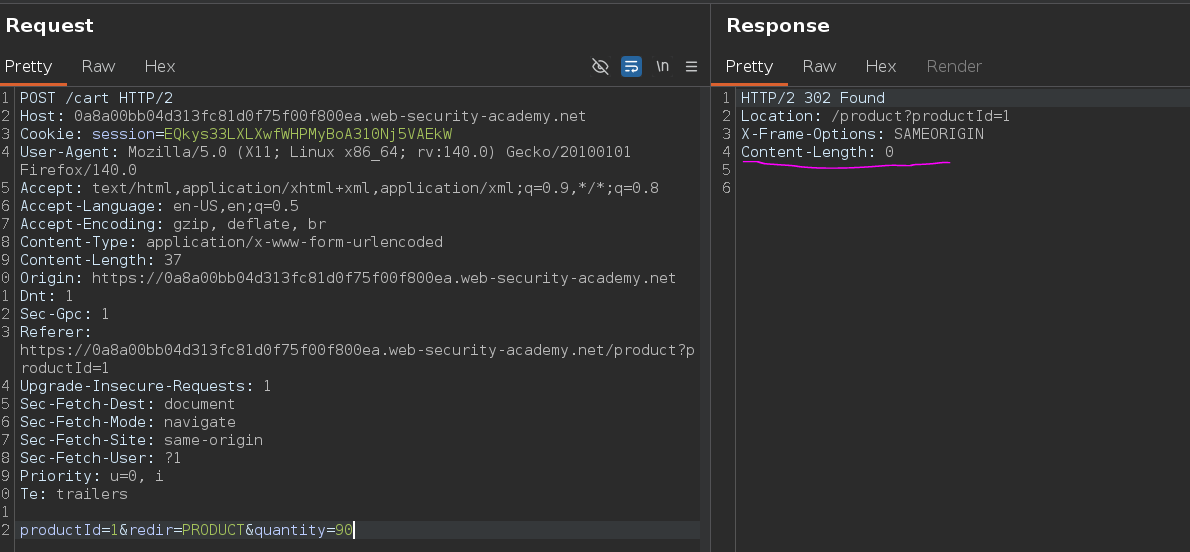Screen dimensions: 1190x552
Task: Click the Host header value
Action: 330,116
